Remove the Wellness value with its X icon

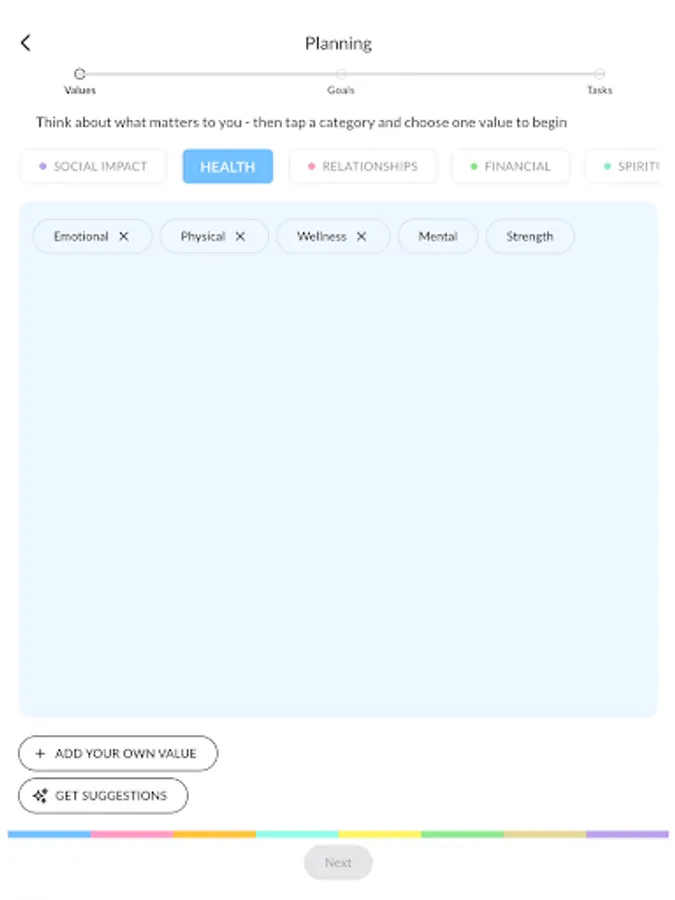[x=362, y=236]
